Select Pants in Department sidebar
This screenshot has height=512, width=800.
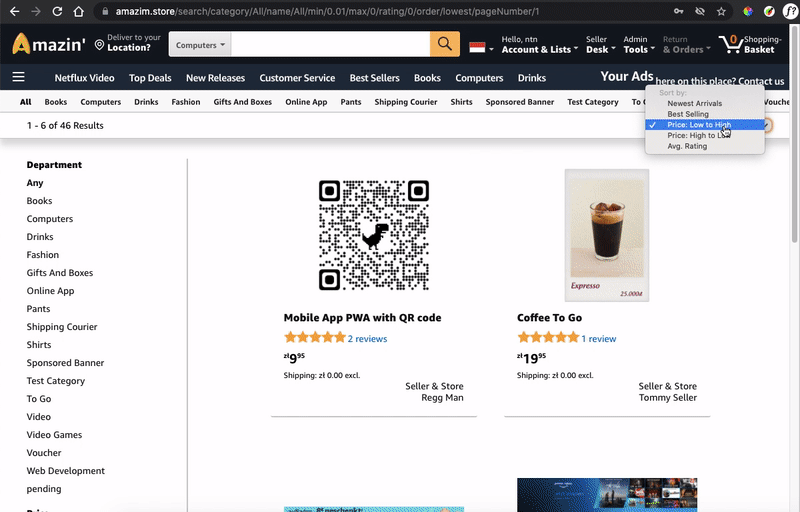38,309
